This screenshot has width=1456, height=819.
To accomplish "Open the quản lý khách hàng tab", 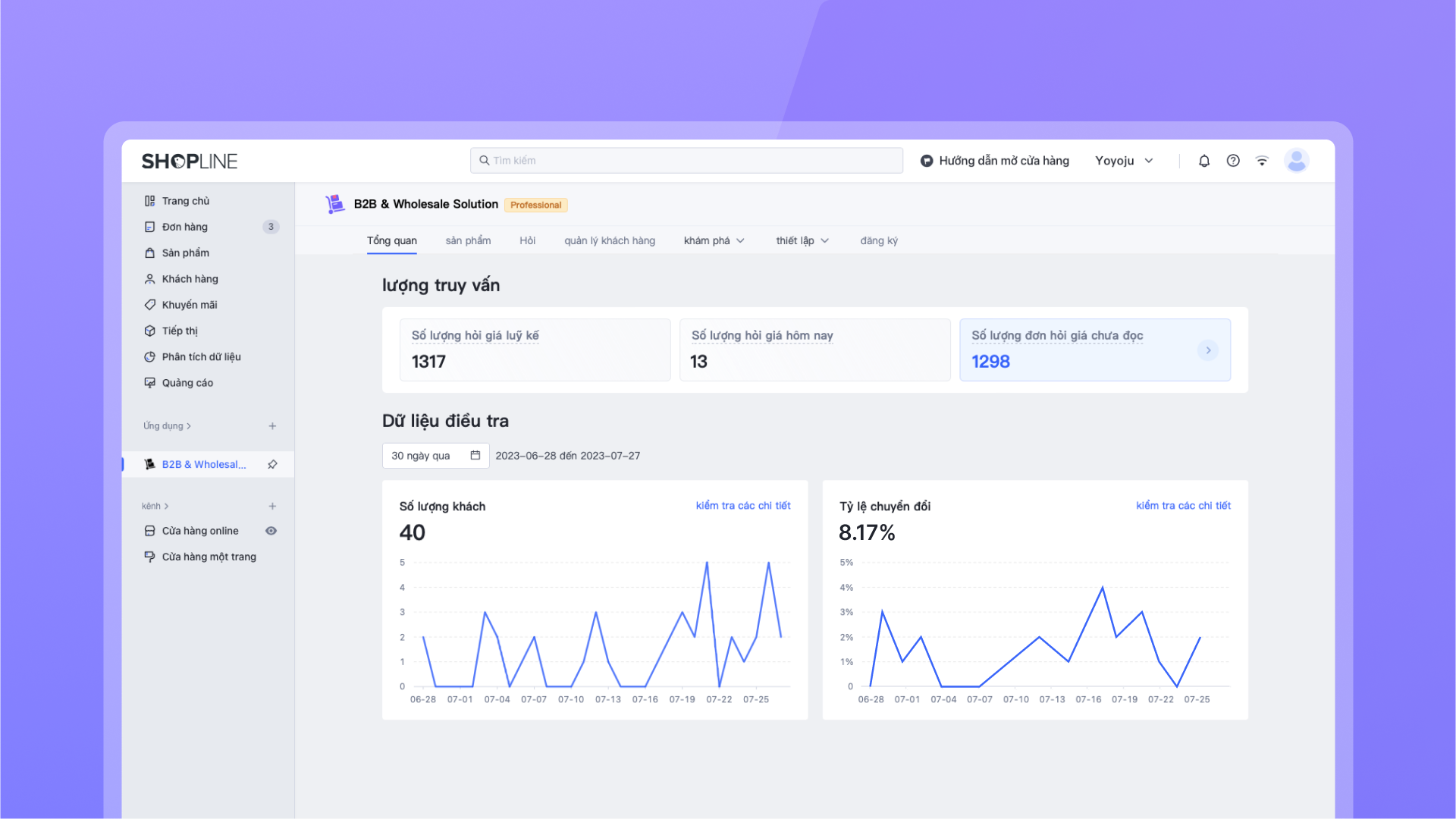I will (x=609, y=240).
